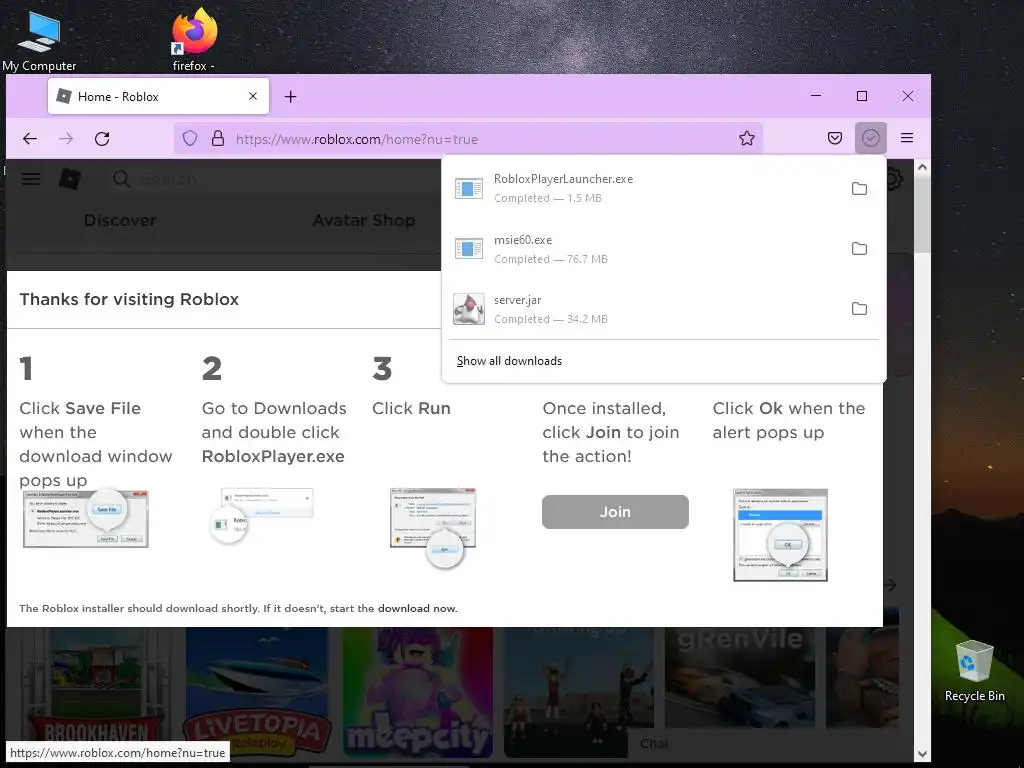Open the MeepCity game thumbnail
1024x768 pixels.
[418, 692]
